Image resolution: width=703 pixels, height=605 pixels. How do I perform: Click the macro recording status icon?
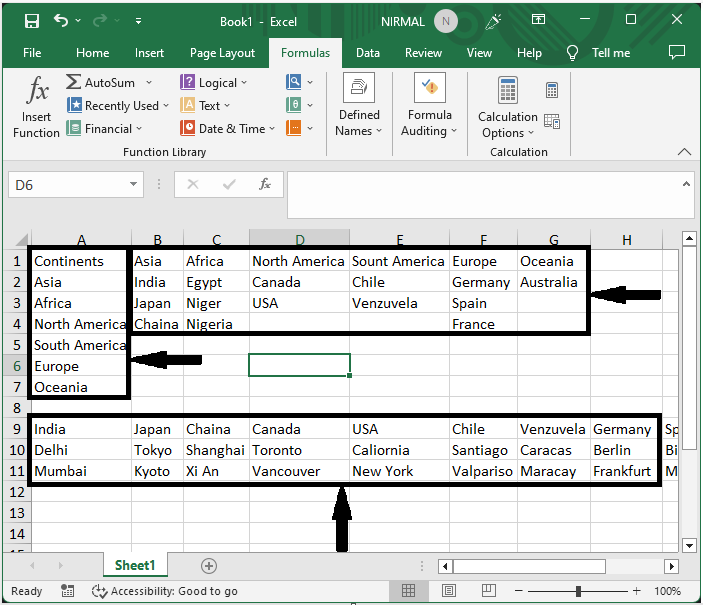pos(67,591)
